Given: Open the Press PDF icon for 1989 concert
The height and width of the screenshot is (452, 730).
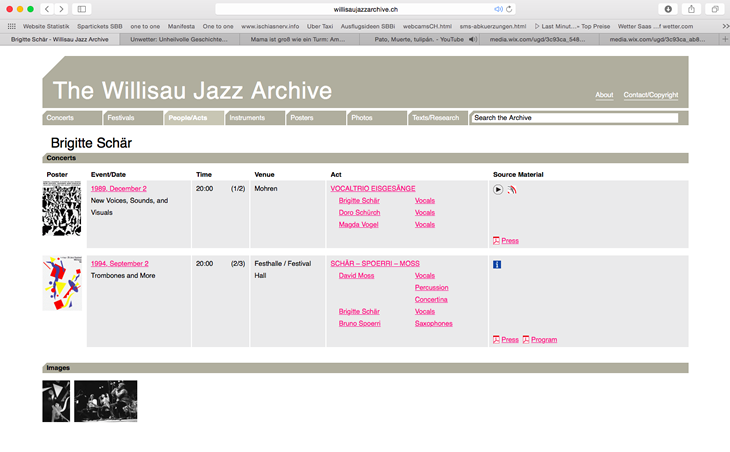Looking at the screenshot, I should click(496, 241).
